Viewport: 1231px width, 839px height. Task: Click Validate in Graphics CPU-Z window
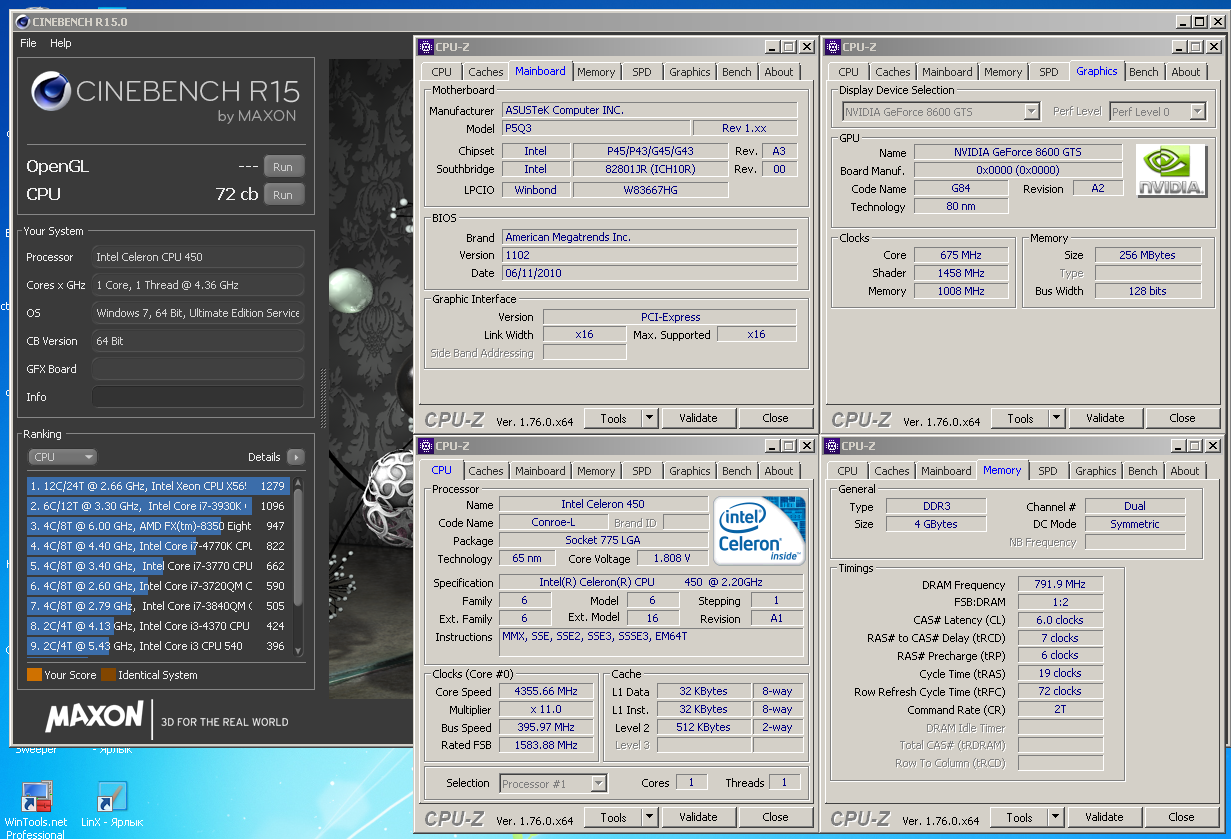tap(1105, 418)
